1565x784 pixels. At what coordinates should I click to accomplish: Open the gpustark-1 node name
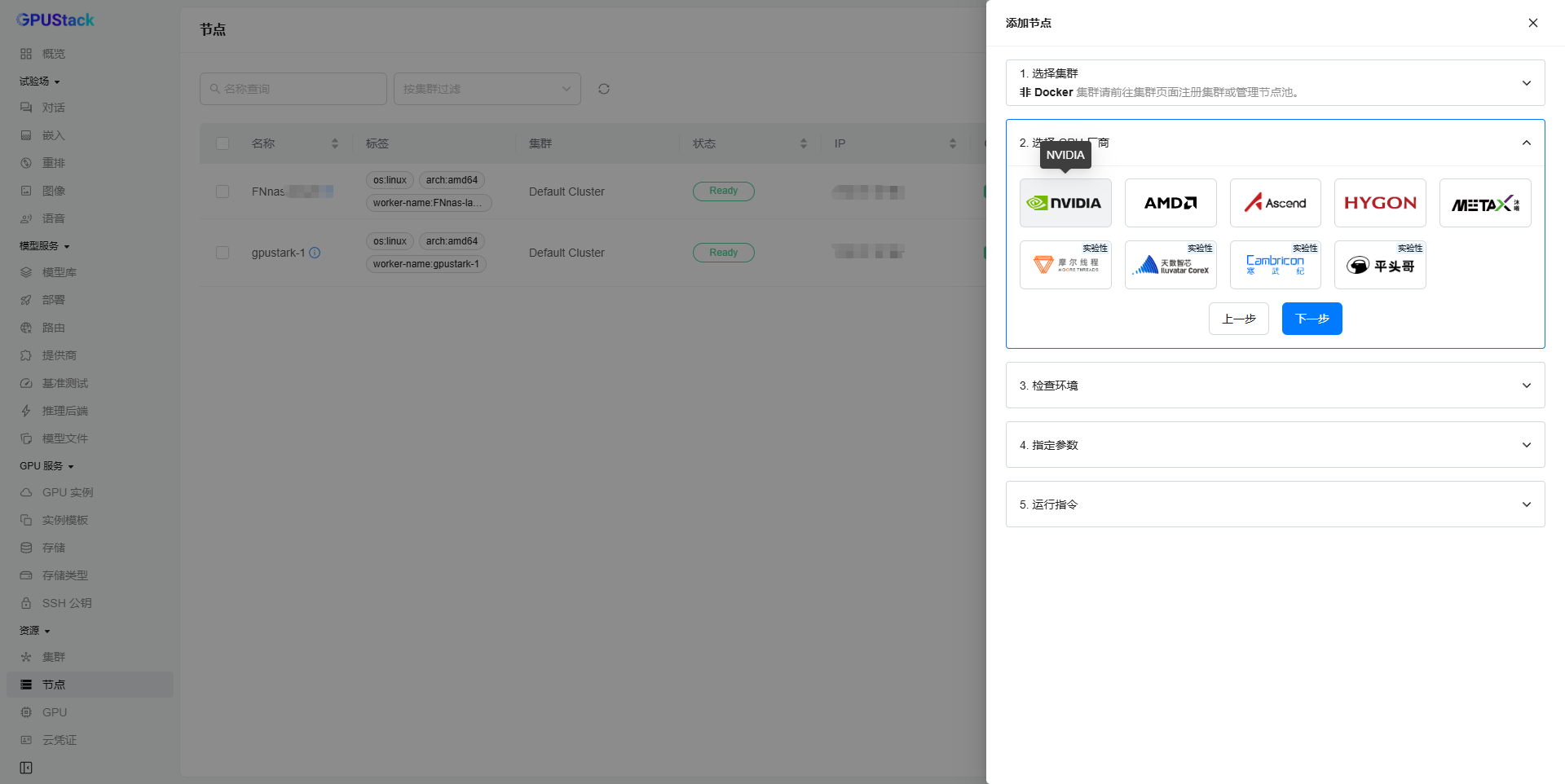coord(278,253)
